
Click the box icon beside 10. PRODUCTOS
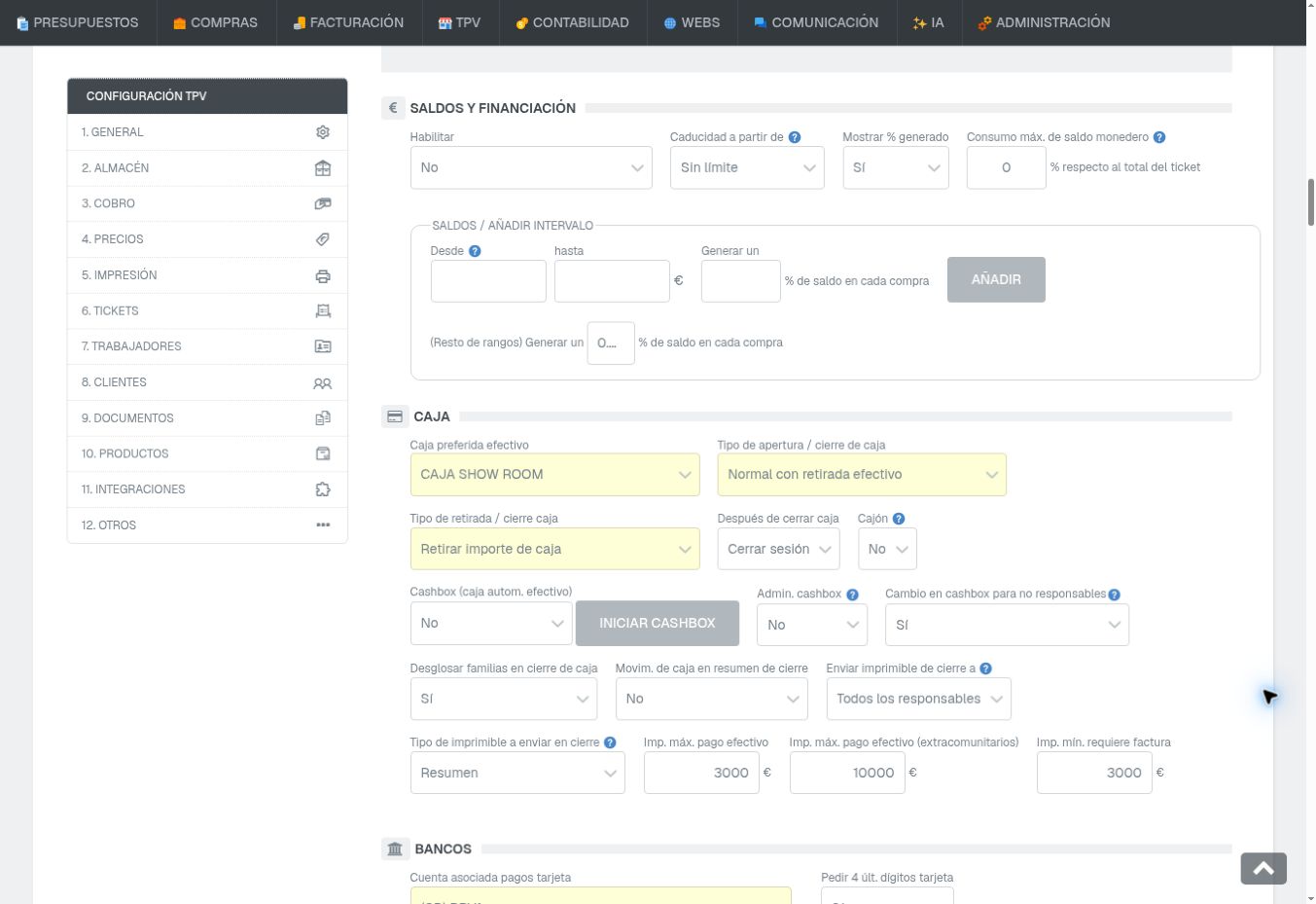tap(323, 453)
